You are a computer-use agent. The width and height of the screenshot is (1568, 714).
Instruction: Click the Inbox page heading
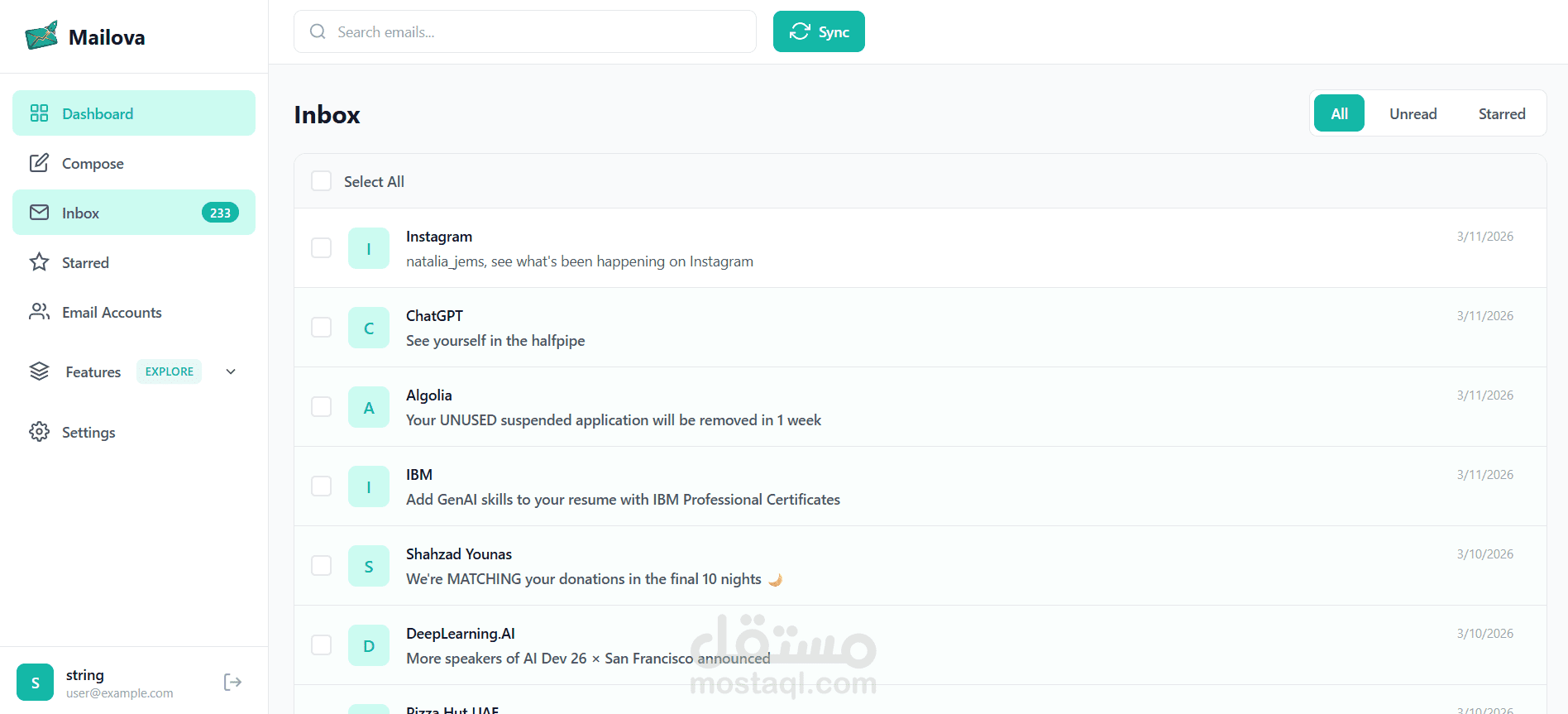pyautogui.click(x=327, y=115)
